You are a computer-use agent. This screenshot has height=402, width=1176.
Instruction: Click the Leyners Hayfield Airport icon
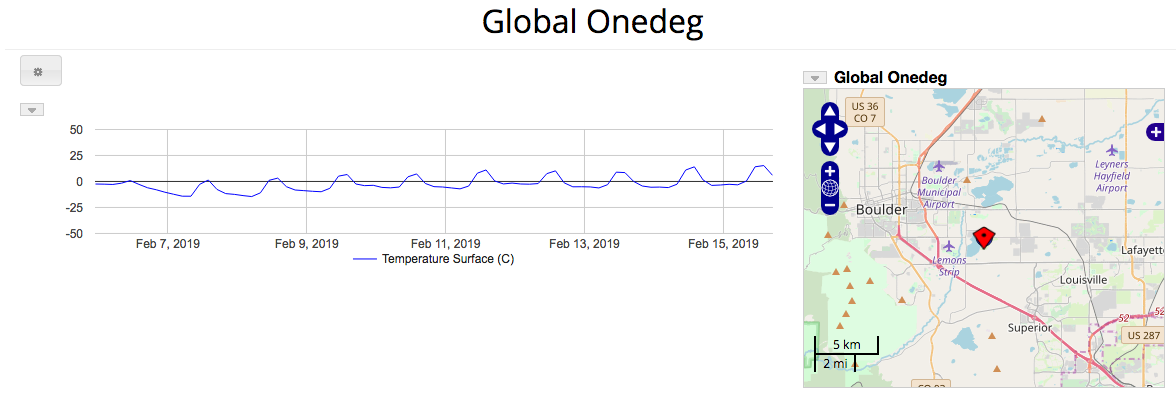1111,149
